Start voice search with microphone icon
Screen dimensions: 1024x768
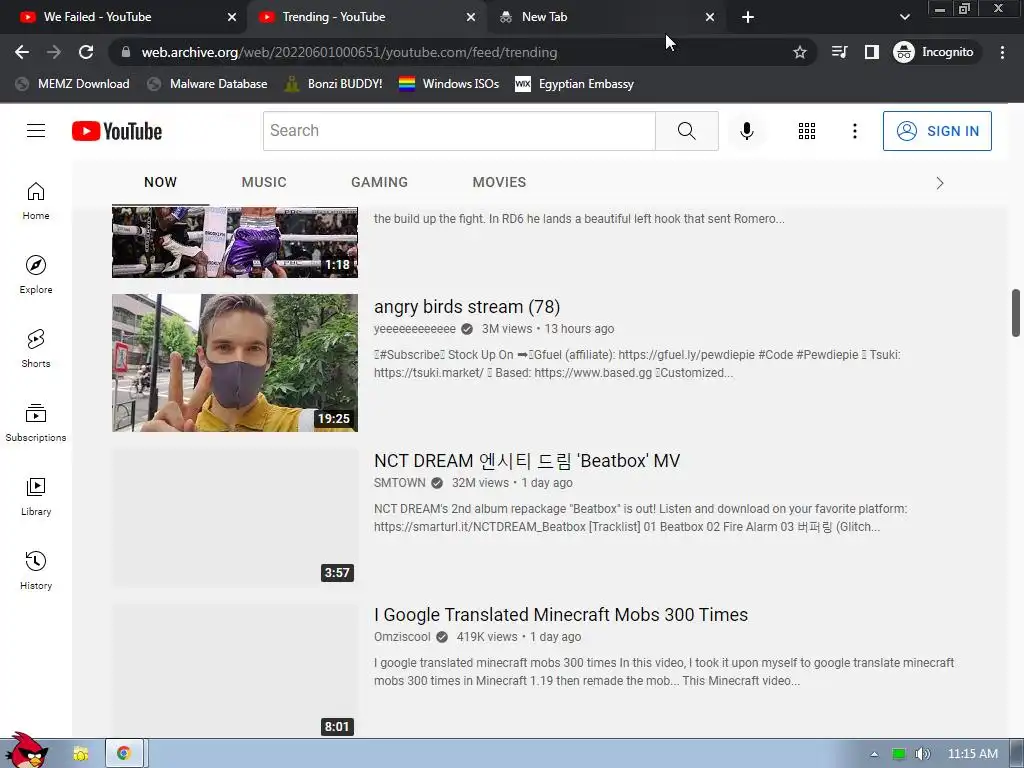tap(746, 131)
